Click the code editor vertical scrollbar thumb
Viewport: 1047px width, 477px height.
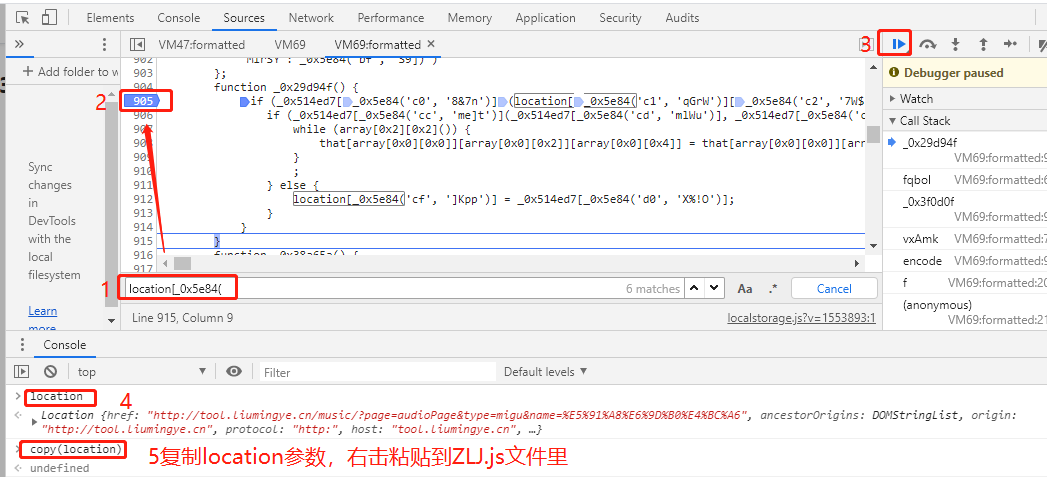[x=873, y=134]
